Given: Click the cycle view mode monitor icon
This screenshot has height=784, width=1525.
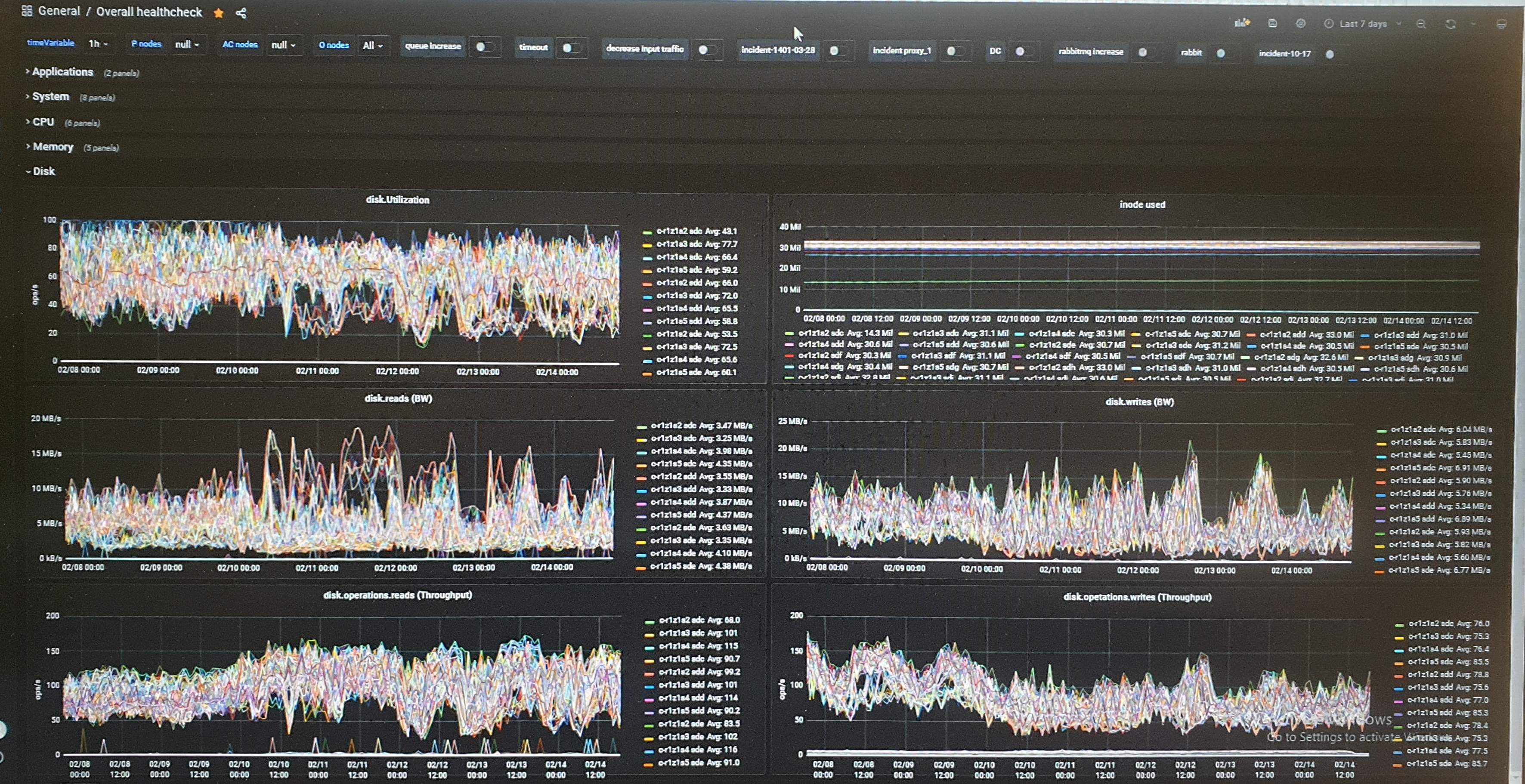Looking at the screenshot, I should [x=1501, y=25].
